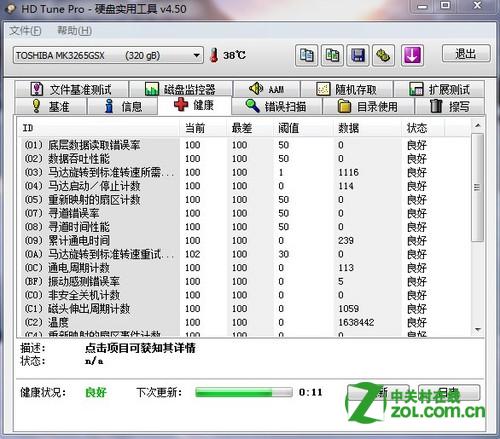Click the vertical scrollbar thumb
Image resolution: width=500 pixels, height=439 pixels.
478,187
